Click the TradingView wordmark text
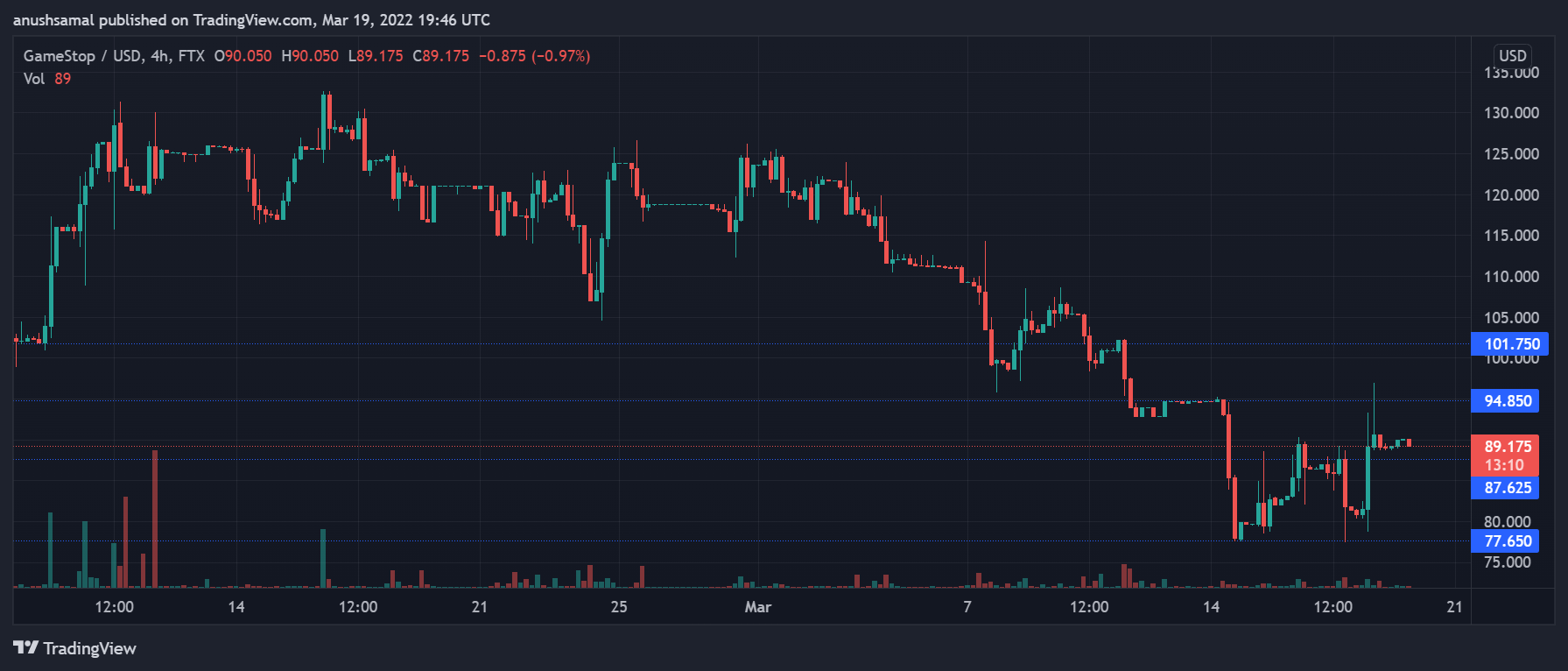Screen dimensions: 1568x671 89,648
